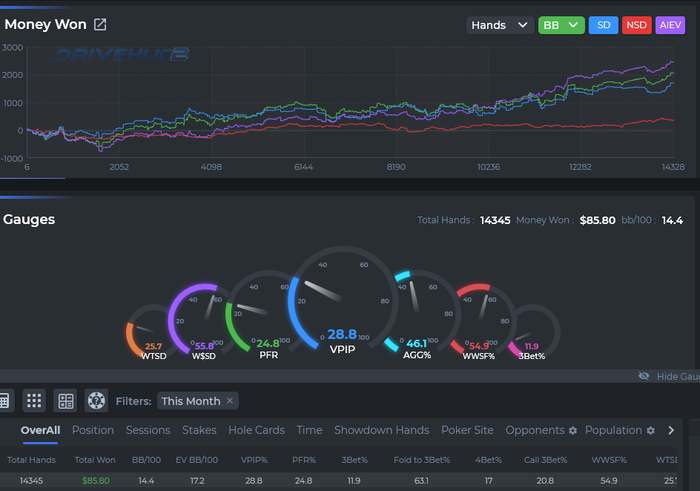Open the hand grid matrix view
700x491 pixels.
tap(34, 400)
